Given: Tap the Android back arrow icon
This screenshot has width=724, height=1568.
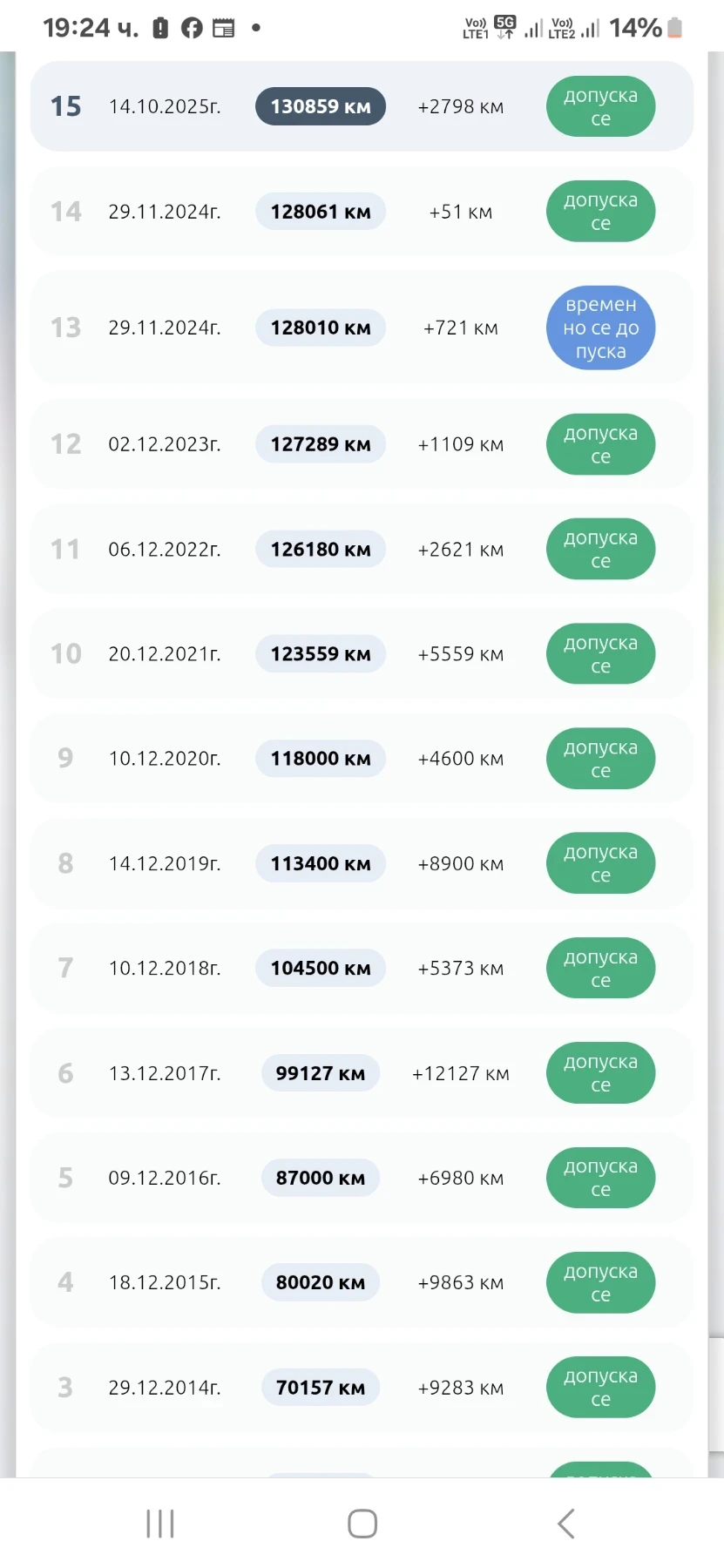Looking at the screenshot, I should (x=566, y=1524).
